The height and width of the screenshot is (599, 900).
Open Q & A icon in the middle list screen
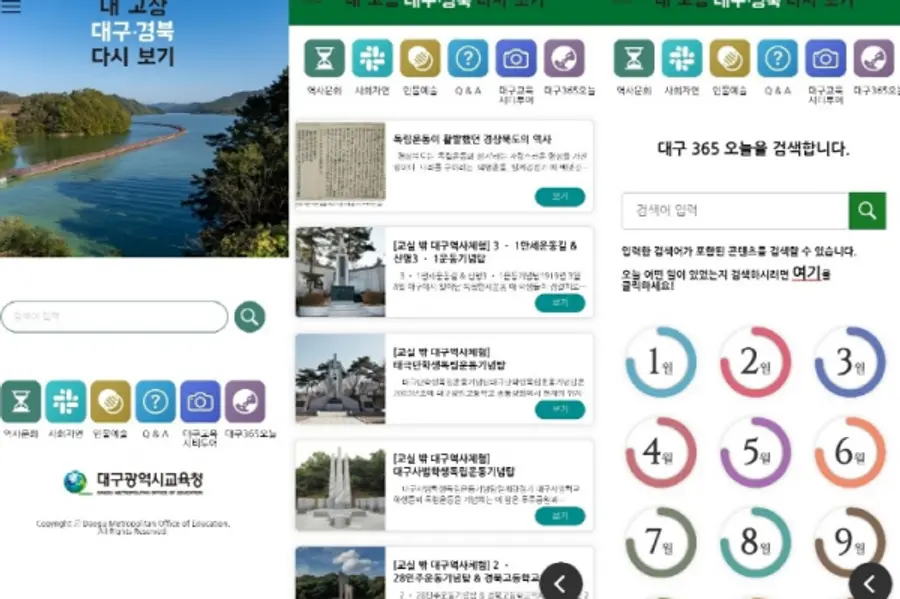(x=467, y=59)
